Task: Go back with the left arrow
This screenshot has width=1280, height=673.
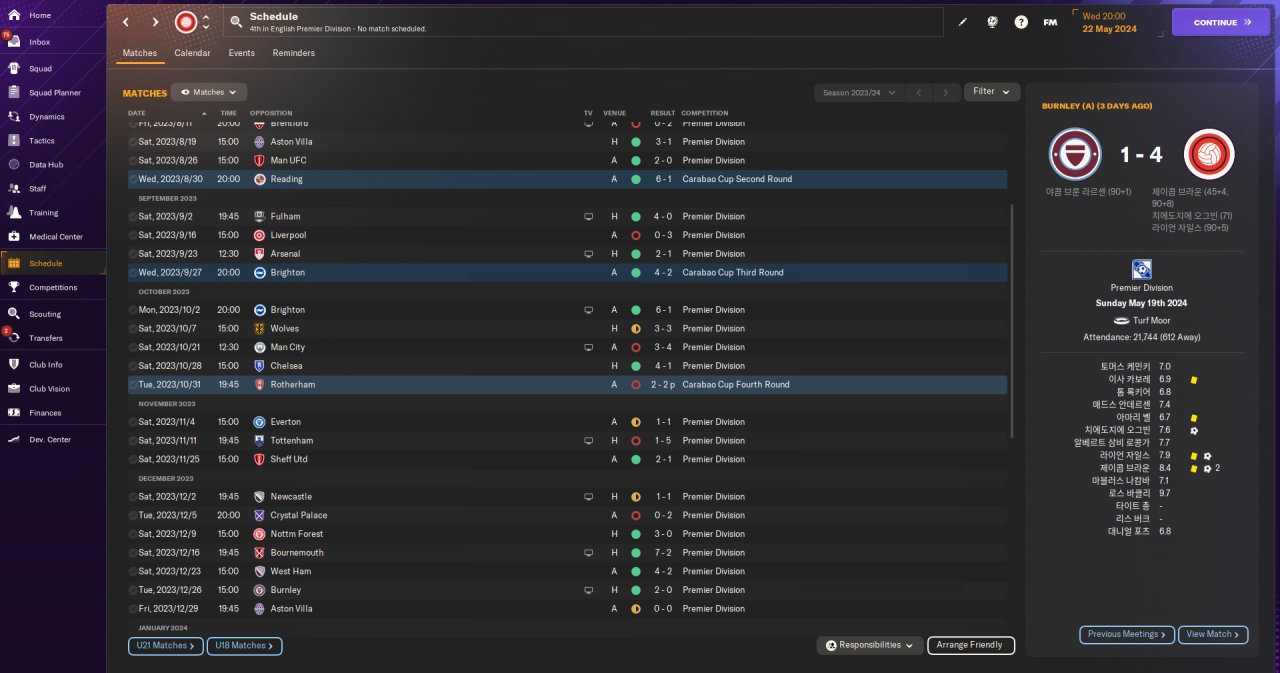Action: (x=126, y=22)
